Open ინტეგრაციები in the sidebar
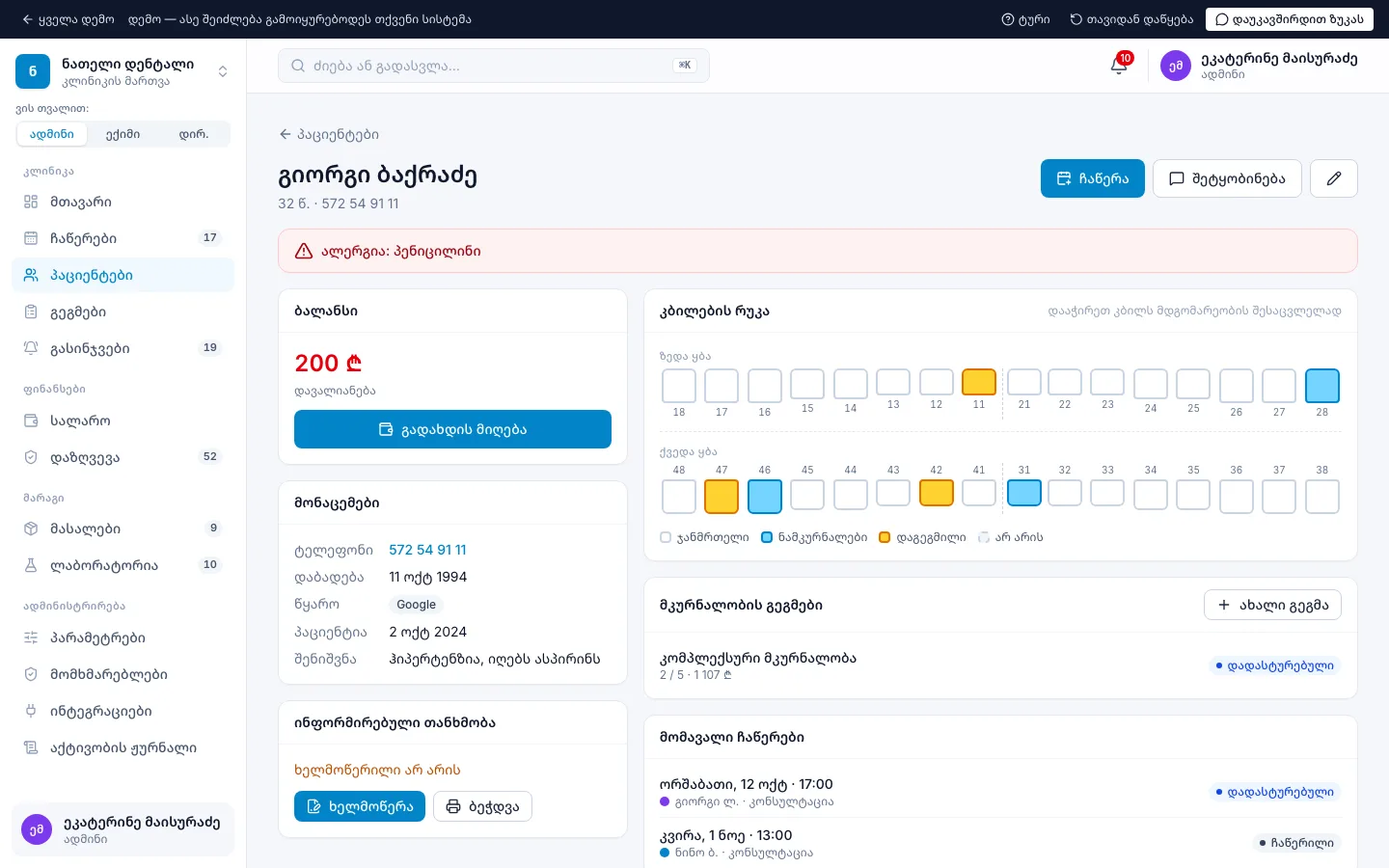This screenshot has height=868, width=1389. (x=123, y=711)
